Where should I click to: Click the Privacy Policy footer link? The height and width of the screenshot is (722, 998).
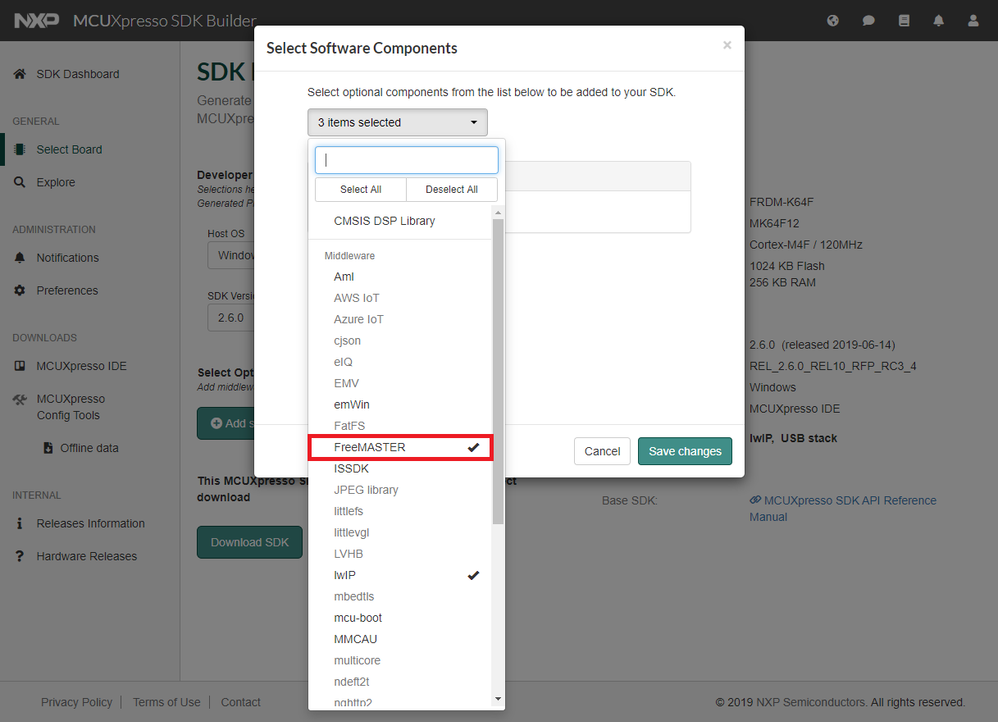76,702
